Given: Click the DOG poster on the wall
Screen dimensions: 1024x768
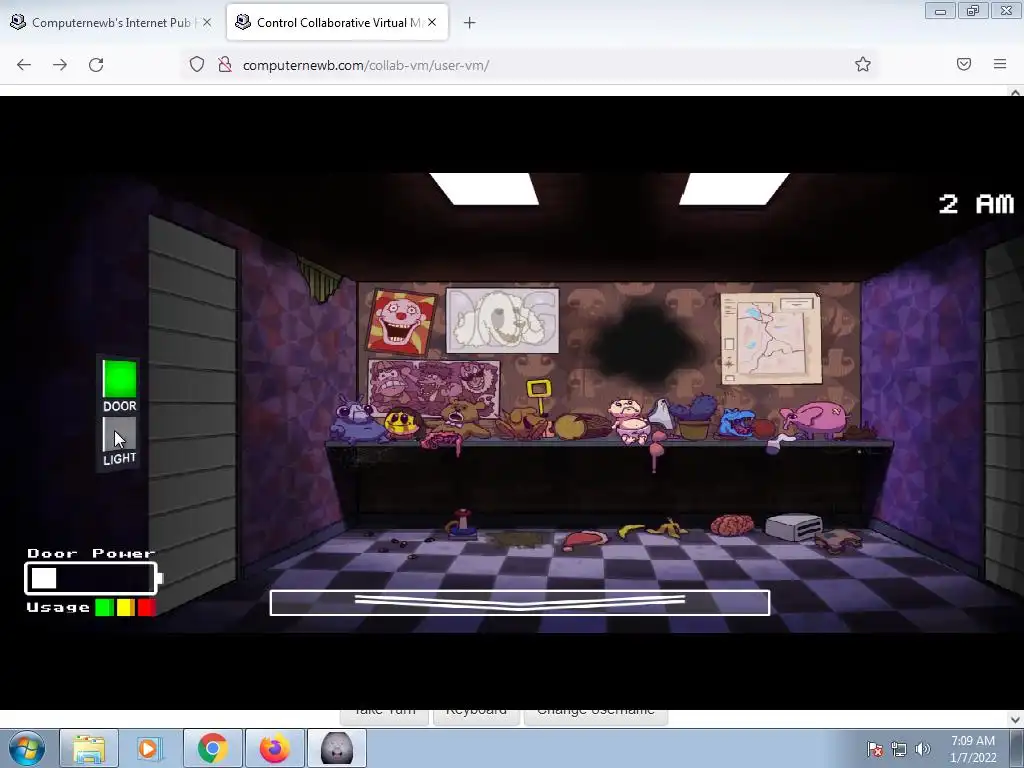Looking at the screenshot, I should click(502, 320).
